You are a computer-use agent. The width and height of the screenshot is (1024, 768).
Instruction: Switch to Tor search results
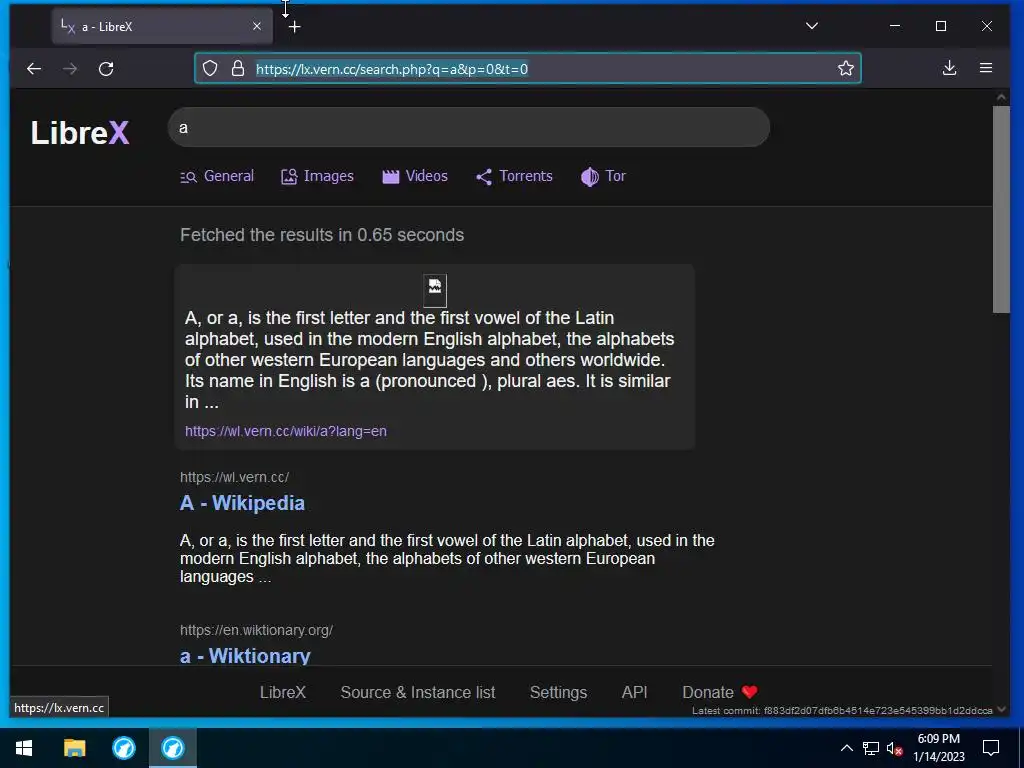(x=603, y=176)
